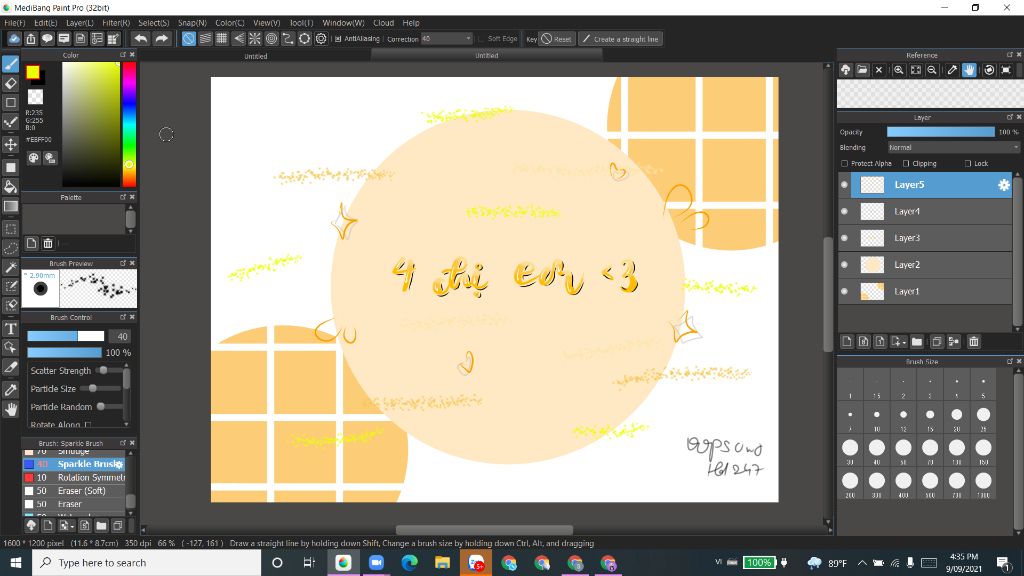Screen dimensions: 1024x576
Task: Select the Eraser (Soft) brush
Action: (x=74, y=491)
